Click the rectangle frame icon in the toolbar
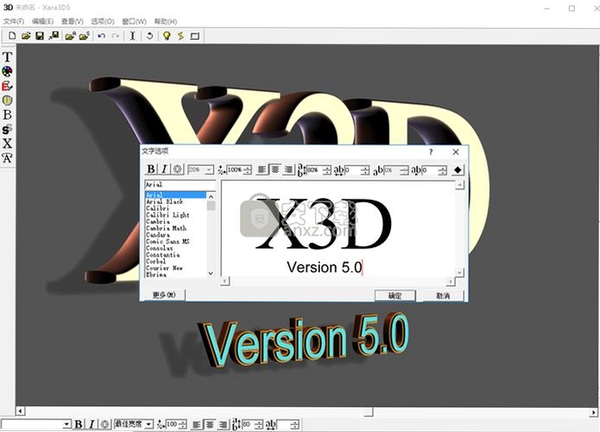600x432 pixels. pos(195,36)
